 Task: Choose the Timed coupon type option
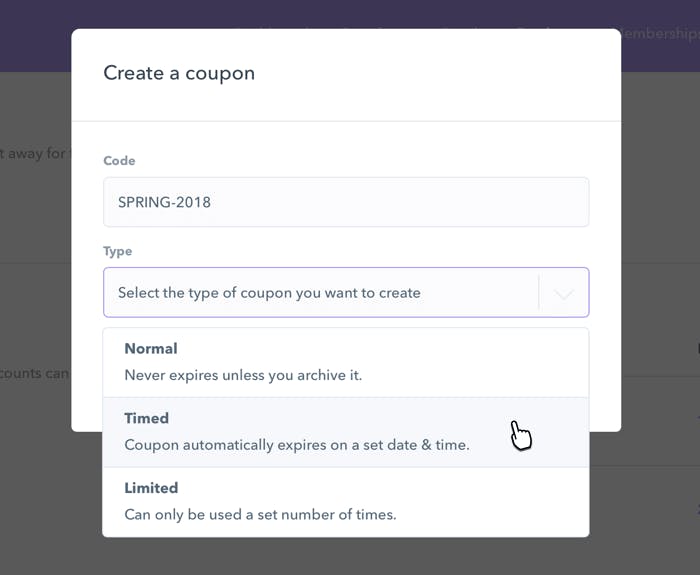tap(346, 432)
